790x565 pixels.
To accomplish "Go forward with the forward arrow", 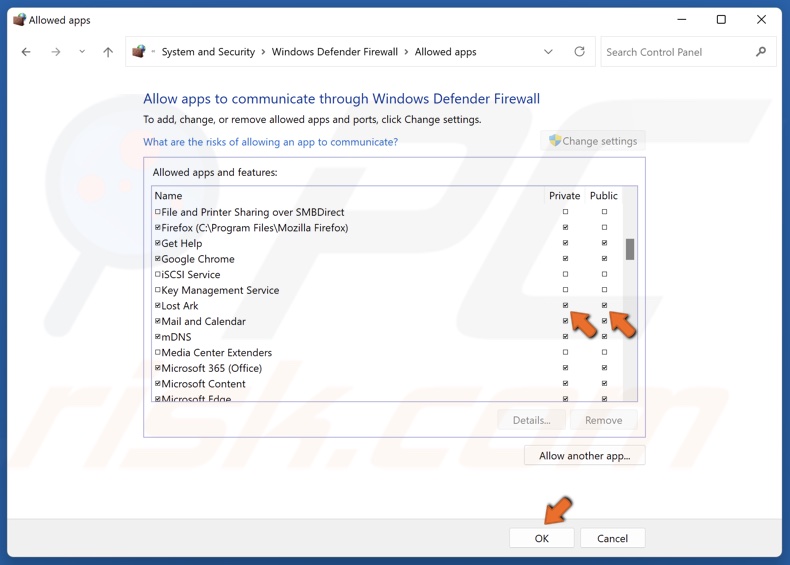I will coord(55,52).
